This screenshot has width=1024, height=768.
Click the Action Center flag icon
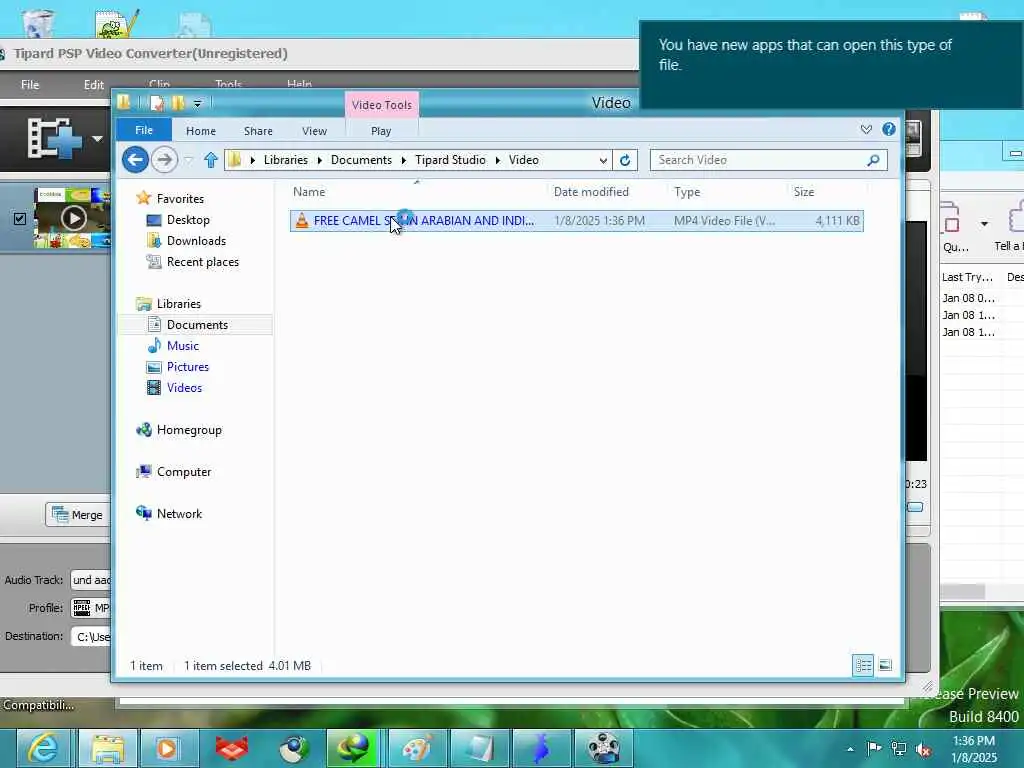coord(874,748)
